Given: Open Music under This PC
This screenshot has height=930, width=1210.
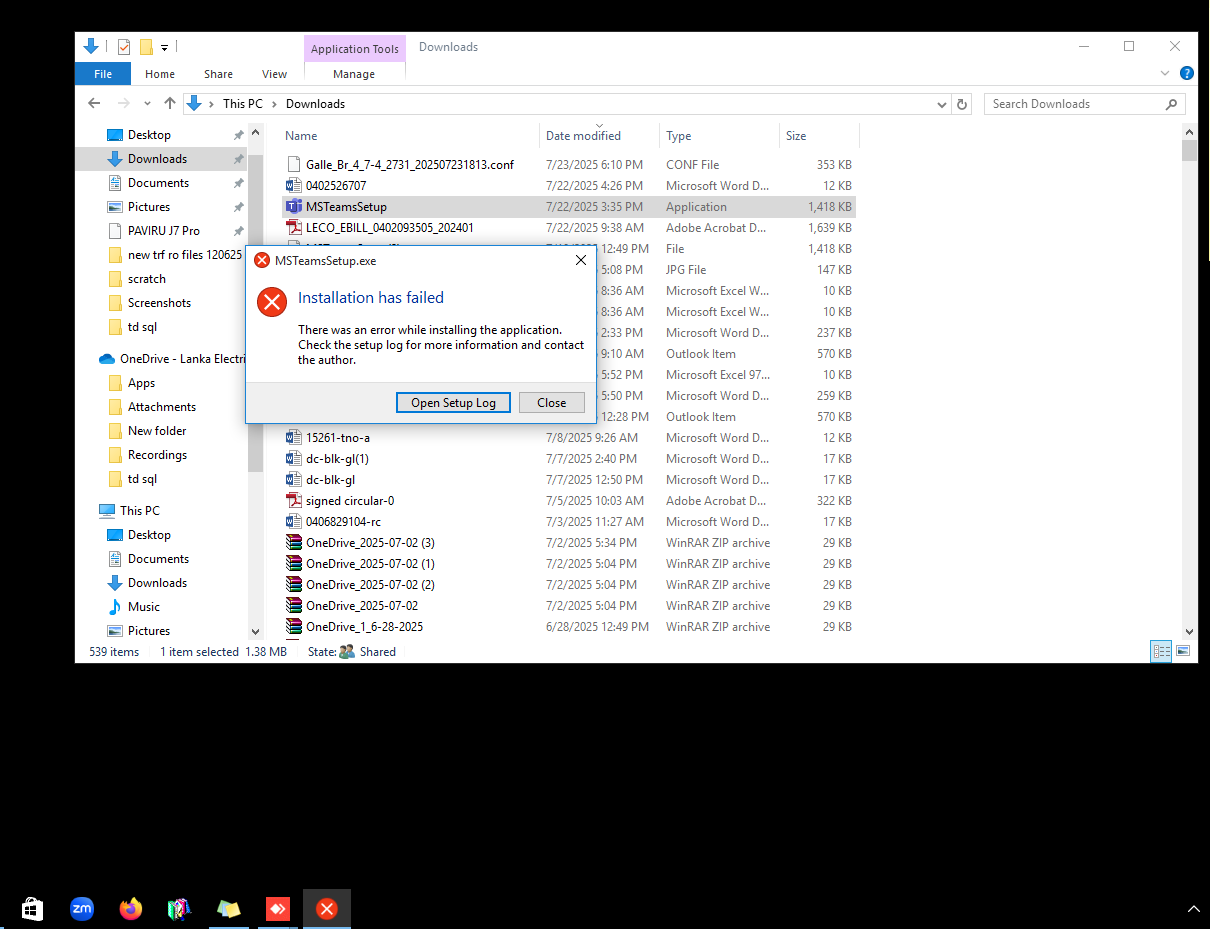Looking at the screenshot, I should (x=143, y=607).
